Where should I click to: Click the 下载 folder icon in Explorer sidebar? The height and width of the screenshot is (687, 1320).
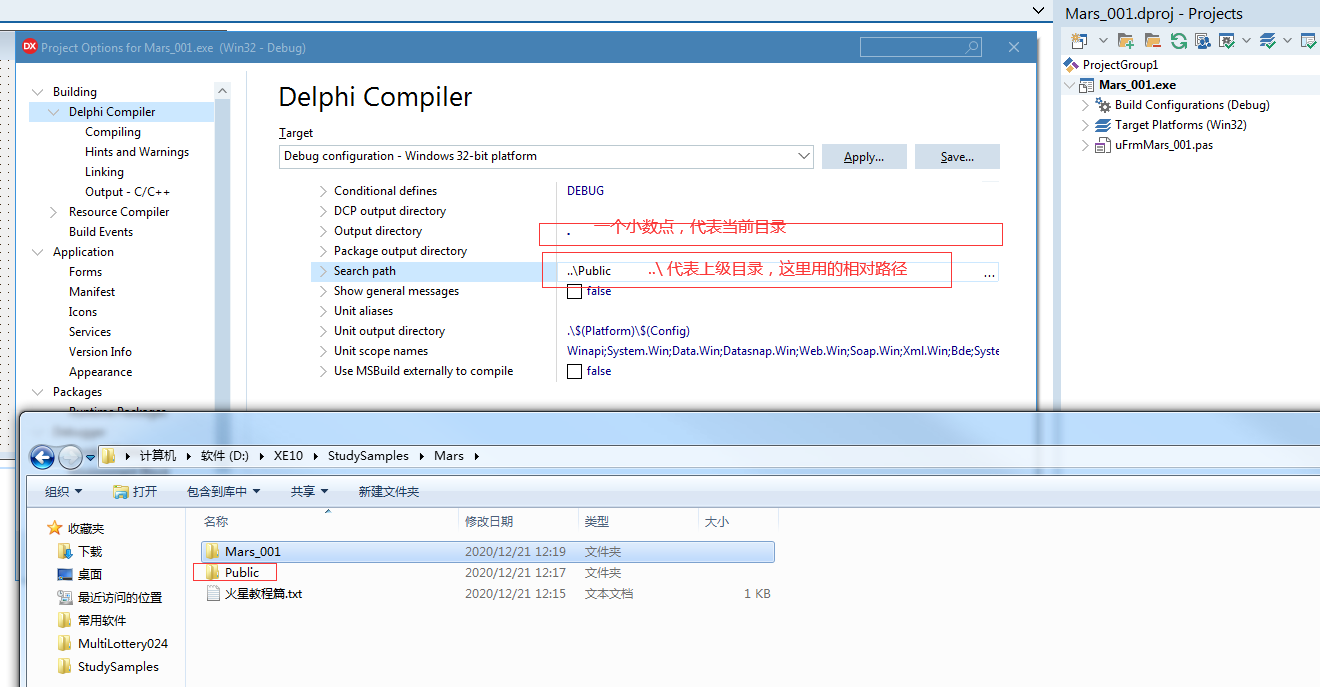pyautogui.click(x=65, y=551)
